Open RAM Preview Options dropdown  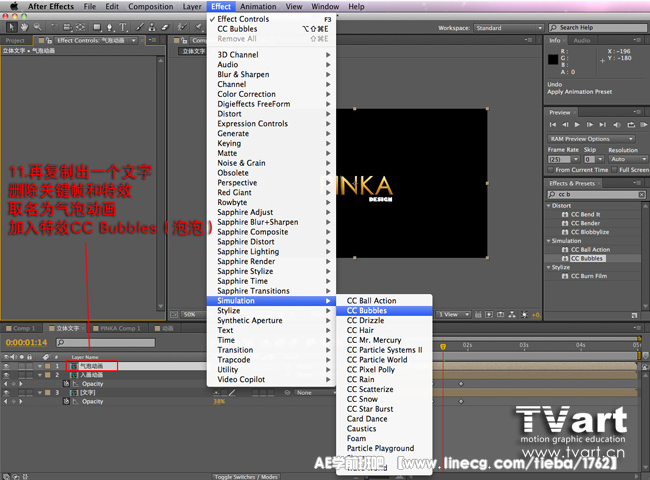pyautogui.click(x=592, y=139)
